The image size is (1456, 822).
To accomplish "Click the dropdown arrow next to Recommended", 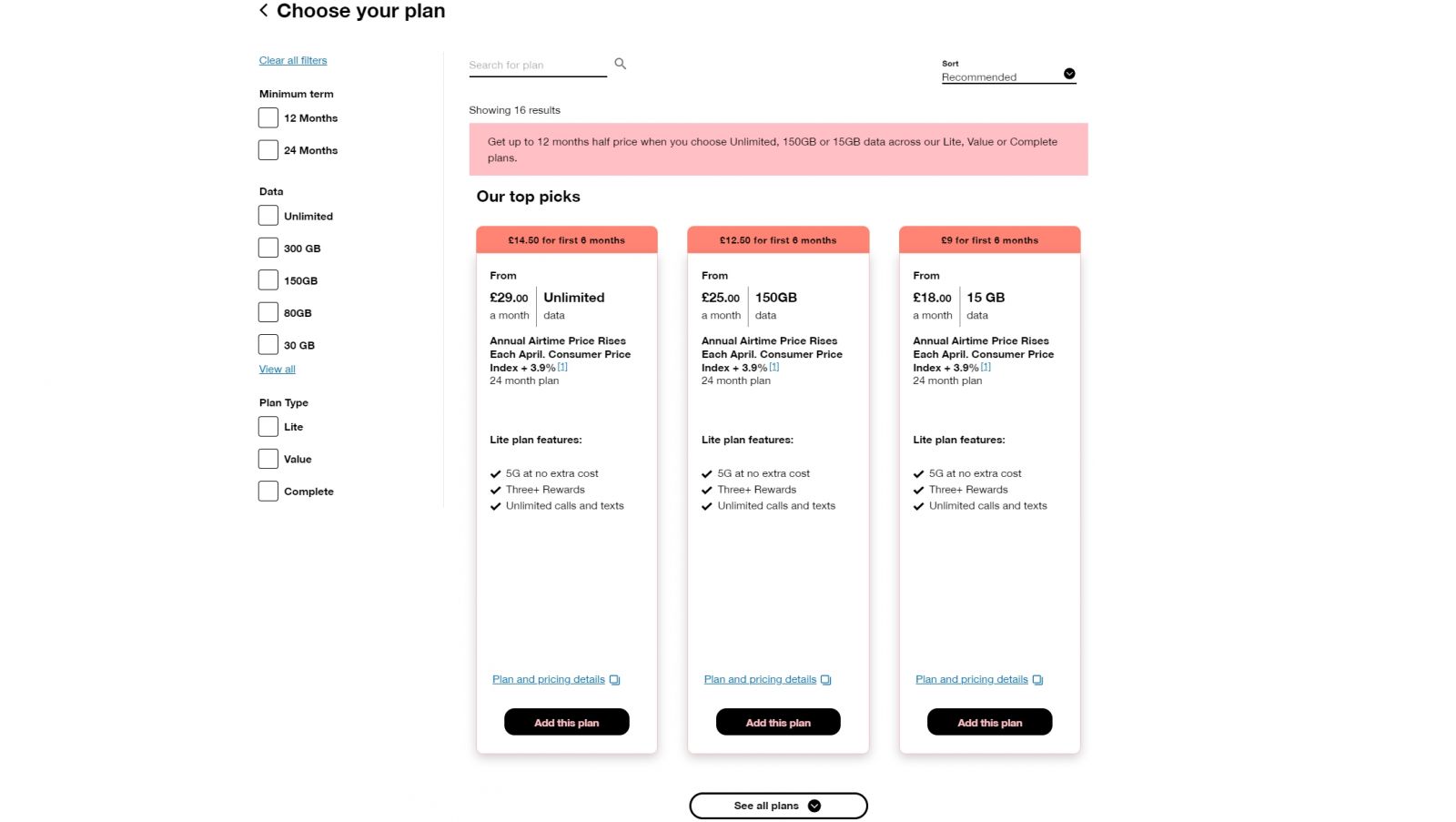I will [1068, 73].
